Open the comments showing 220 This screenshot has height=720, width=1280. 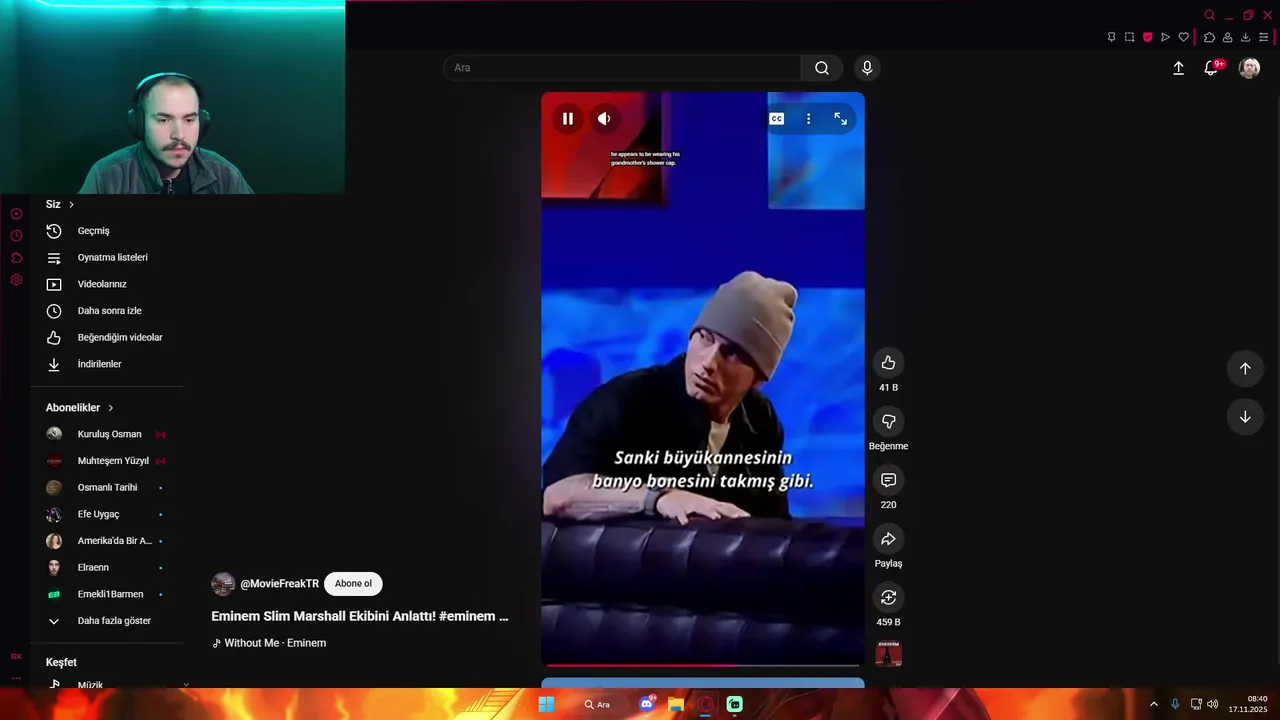click(x=888, y=480)
